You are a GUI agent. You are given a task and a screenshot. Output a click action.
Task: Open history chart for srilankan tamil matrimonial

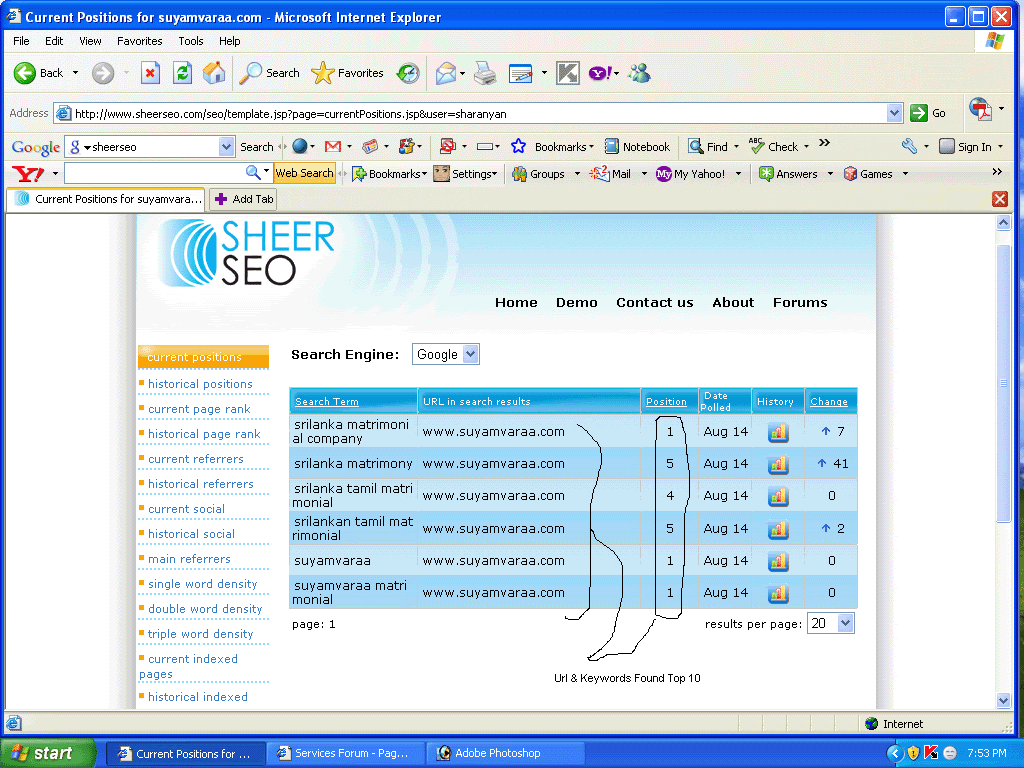click(x=778, y=529)
